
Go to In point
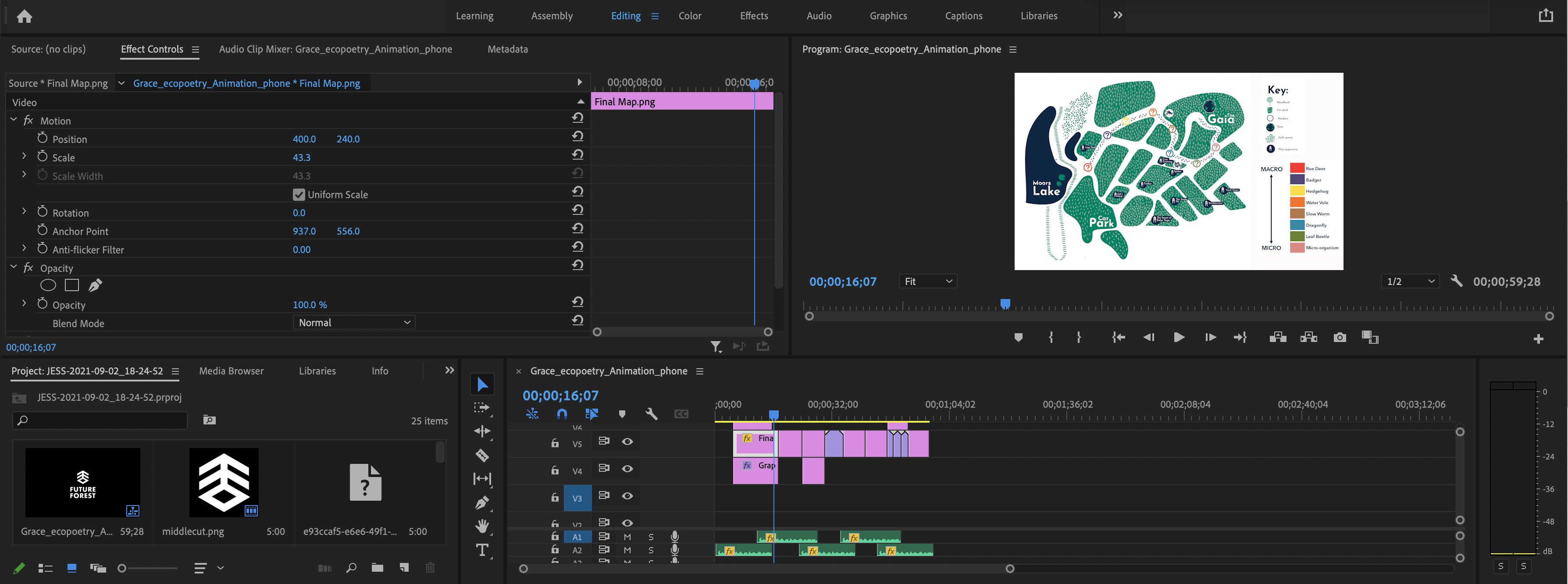click(1118, 338)
